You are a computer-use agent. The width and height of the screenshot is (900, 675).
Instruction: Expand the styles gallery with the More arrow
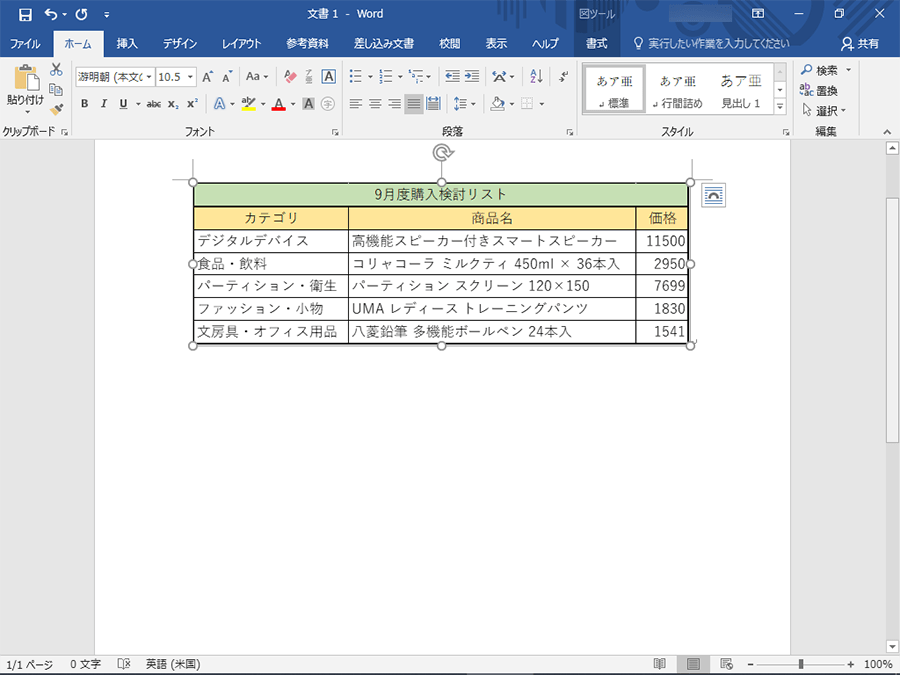pos(780,104)
